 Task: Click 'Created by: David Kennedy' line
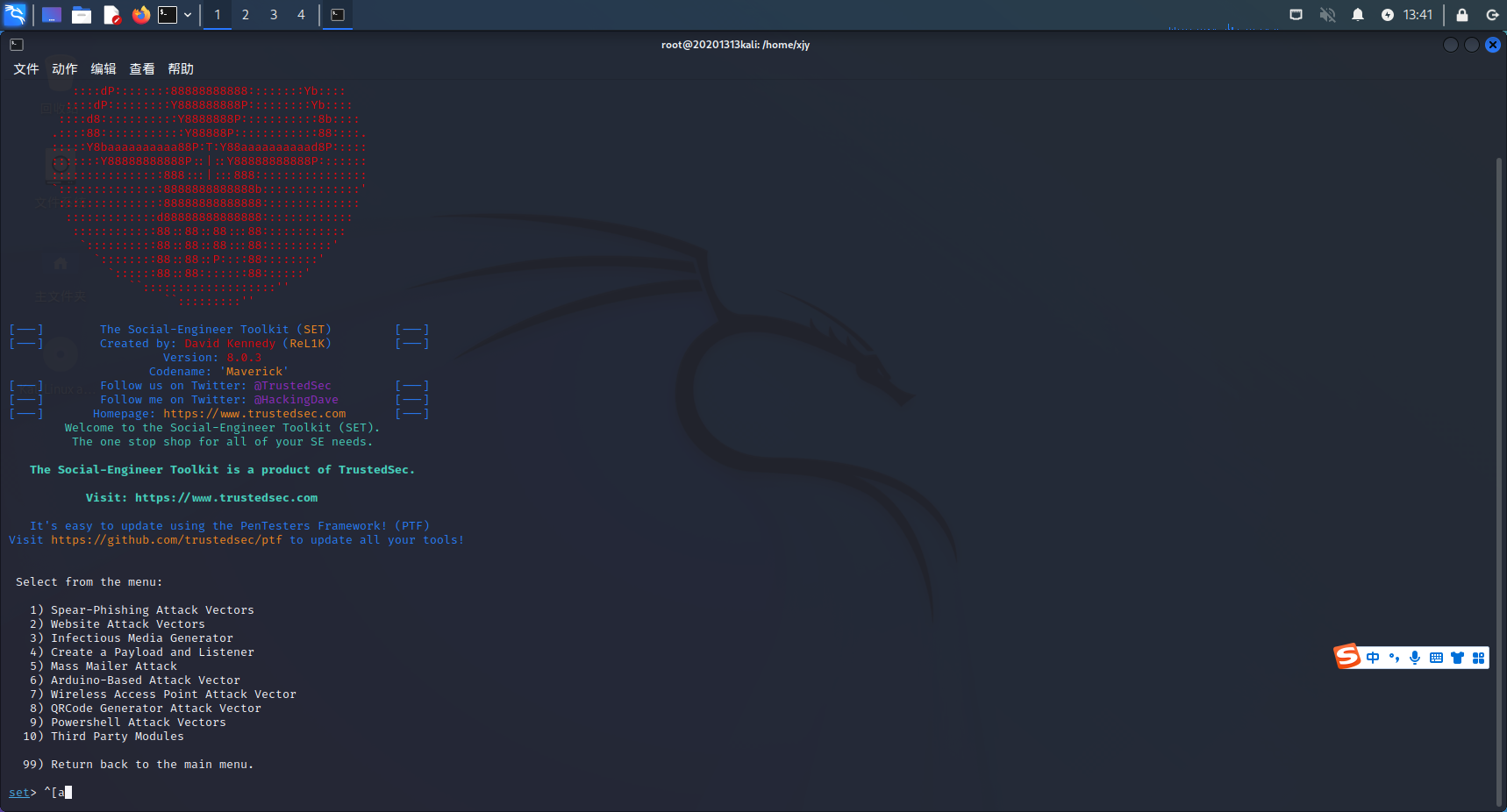(x=216, y=344)
